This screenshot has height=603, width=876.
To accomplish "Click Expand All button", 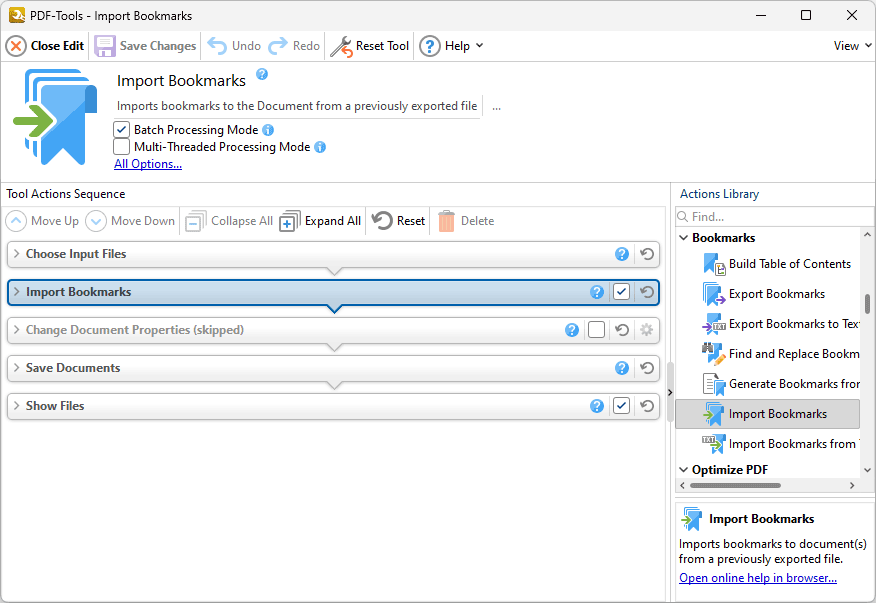I will (320, 221).
